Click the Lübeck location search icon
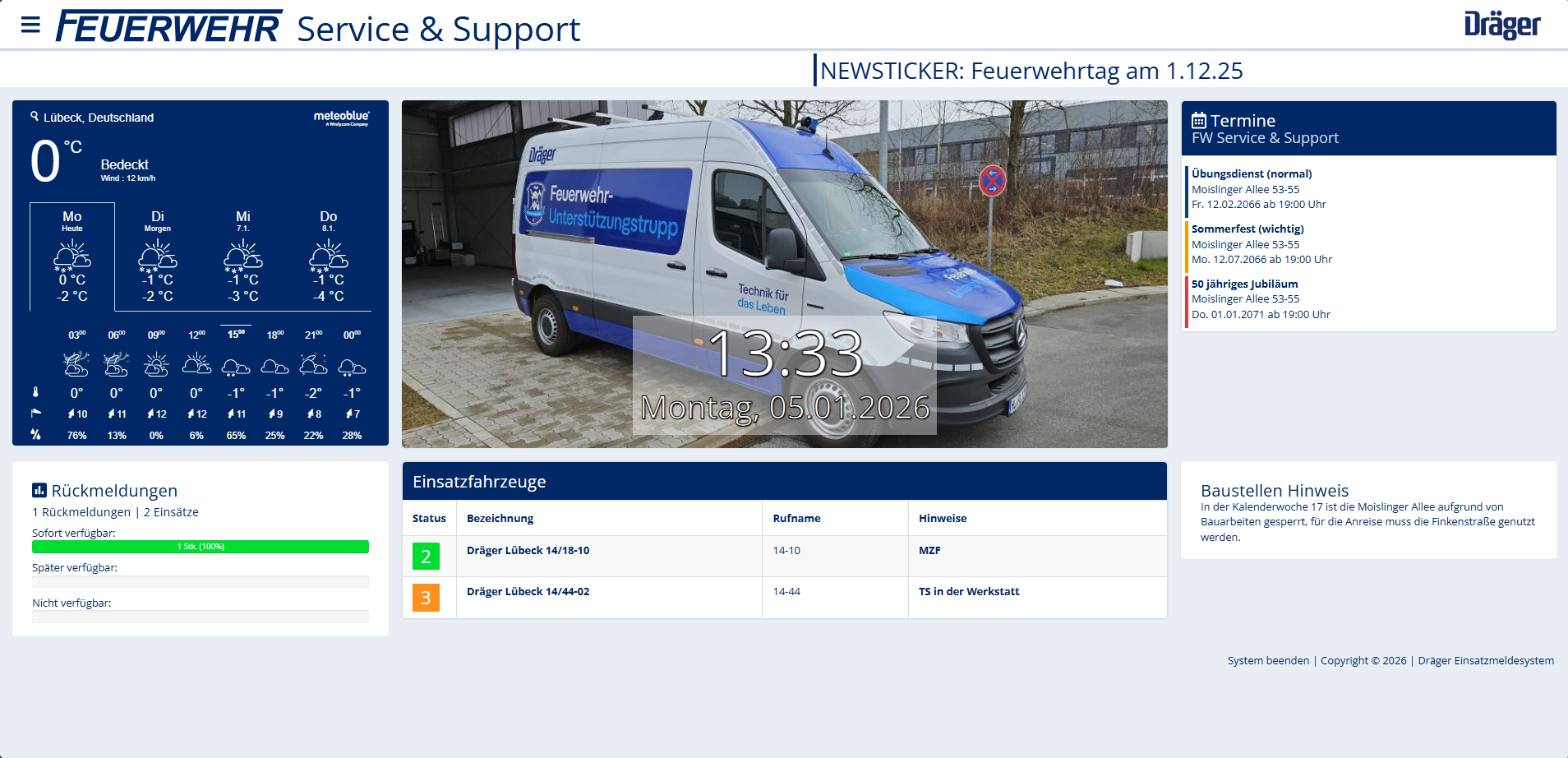 click(35, 116)
